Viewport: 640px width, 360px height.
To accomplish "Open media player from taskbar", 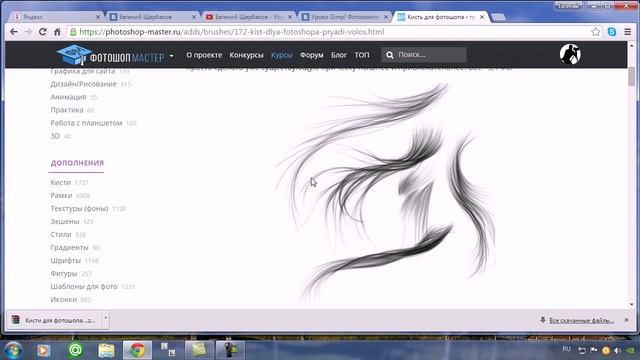I will point(44,350).
